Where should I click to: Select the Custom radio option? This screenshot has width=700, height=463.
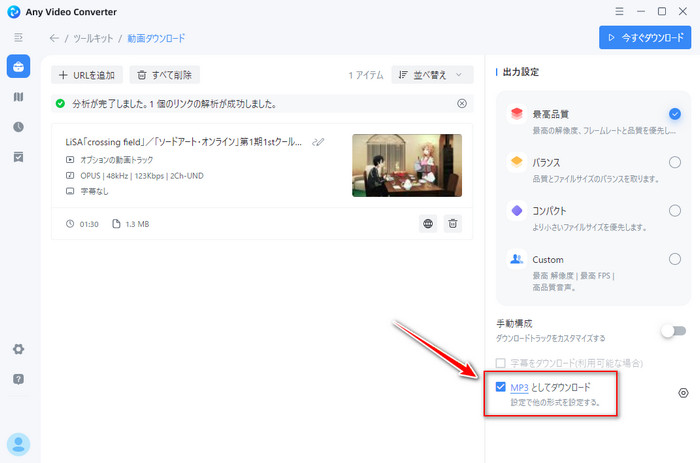point(675,259)
